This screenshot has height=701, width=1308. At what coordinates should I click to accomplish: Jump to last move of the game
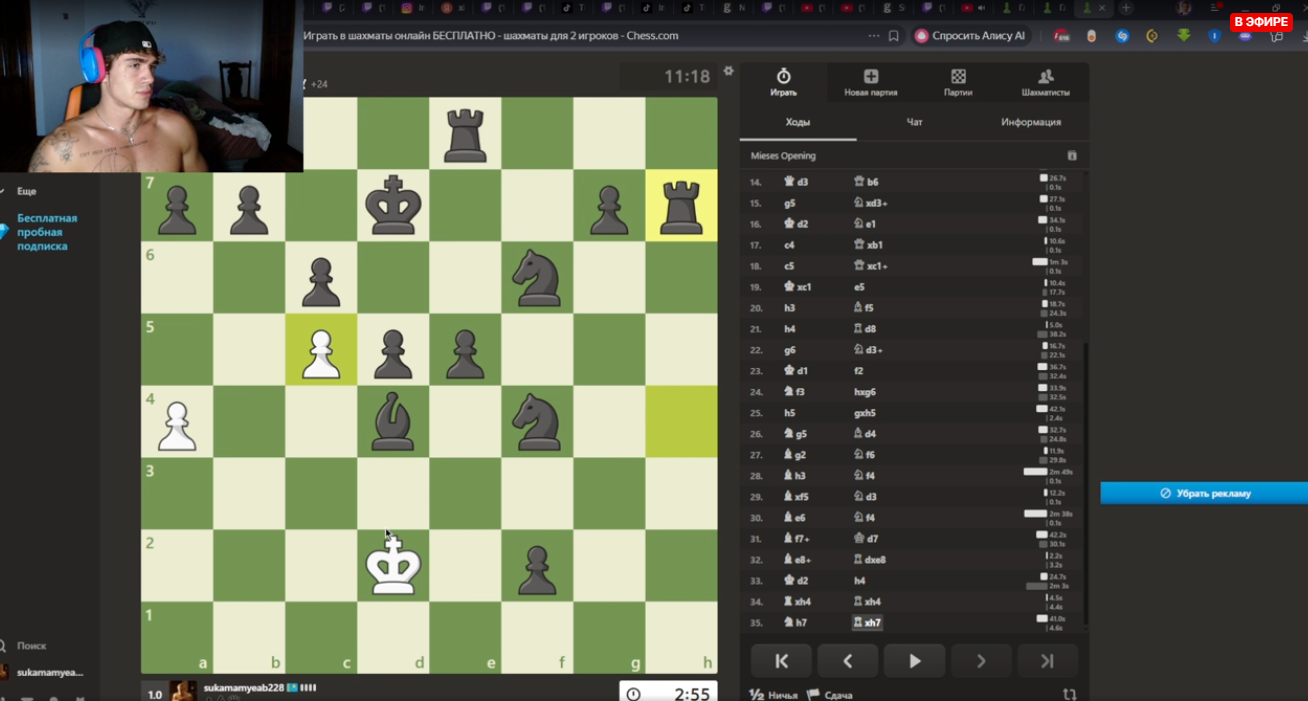(1047, 661)
